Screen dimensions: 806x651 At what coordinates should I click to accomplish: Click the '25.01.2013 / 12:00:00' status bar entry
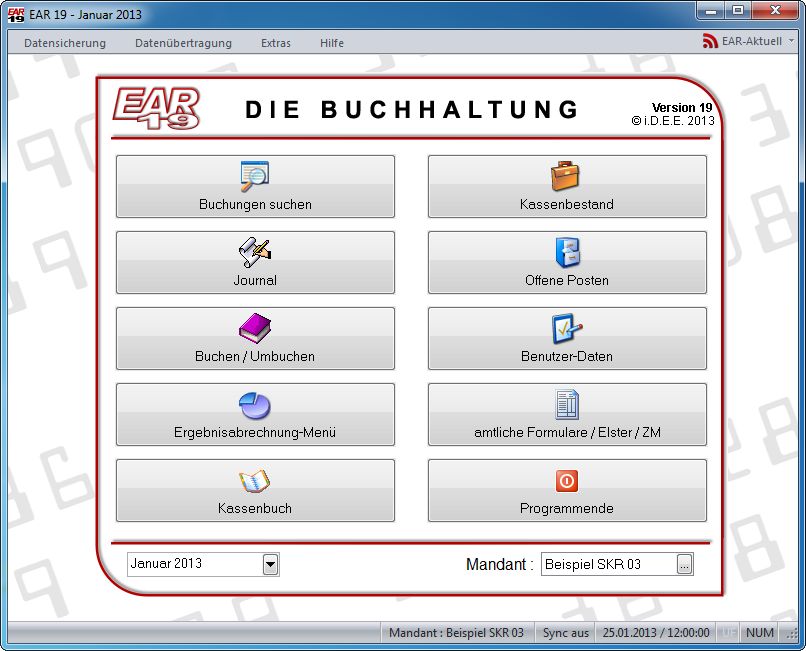tap(656, 632)
